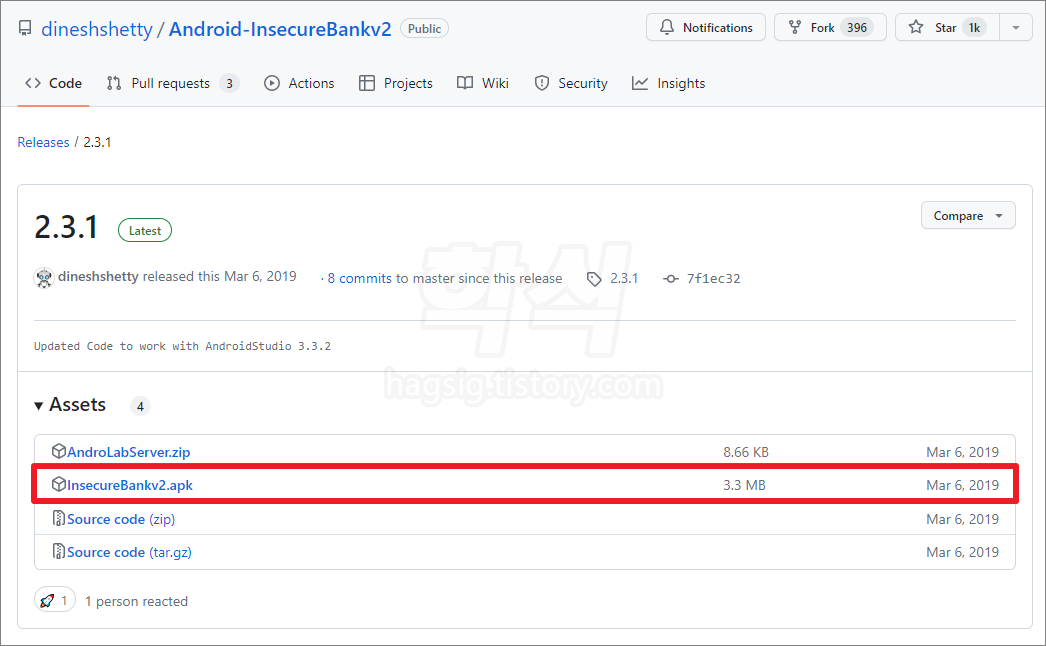The image size is (1046, 646).
Task: Click the Star count 1k badge
Action: click(975, 27)
